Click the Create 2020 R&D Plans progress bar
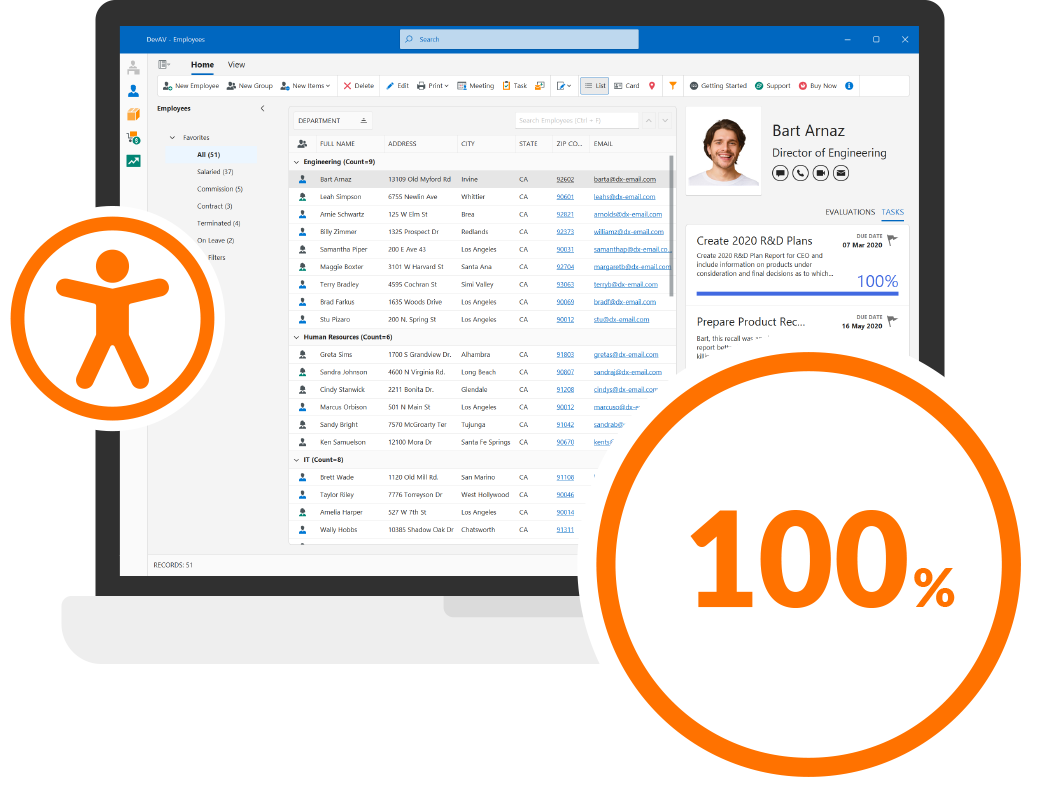 pos(797,293)
